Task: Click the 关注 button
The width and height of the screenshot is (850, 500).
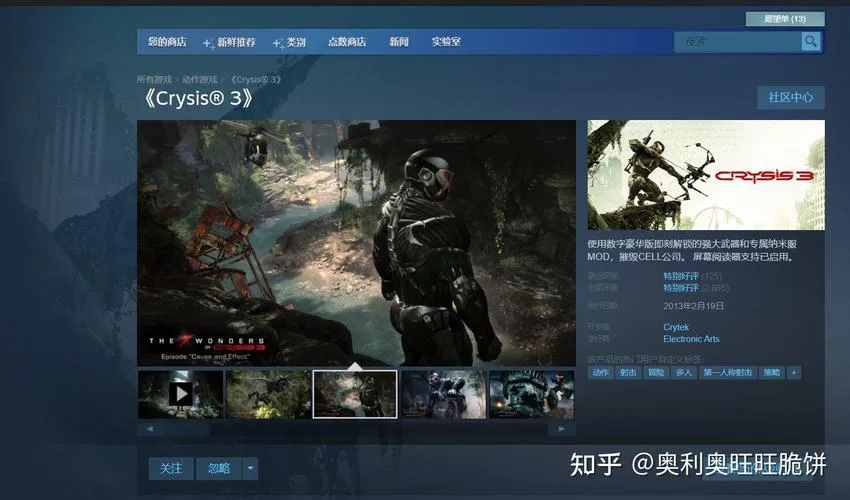Action: coord(171,469)
